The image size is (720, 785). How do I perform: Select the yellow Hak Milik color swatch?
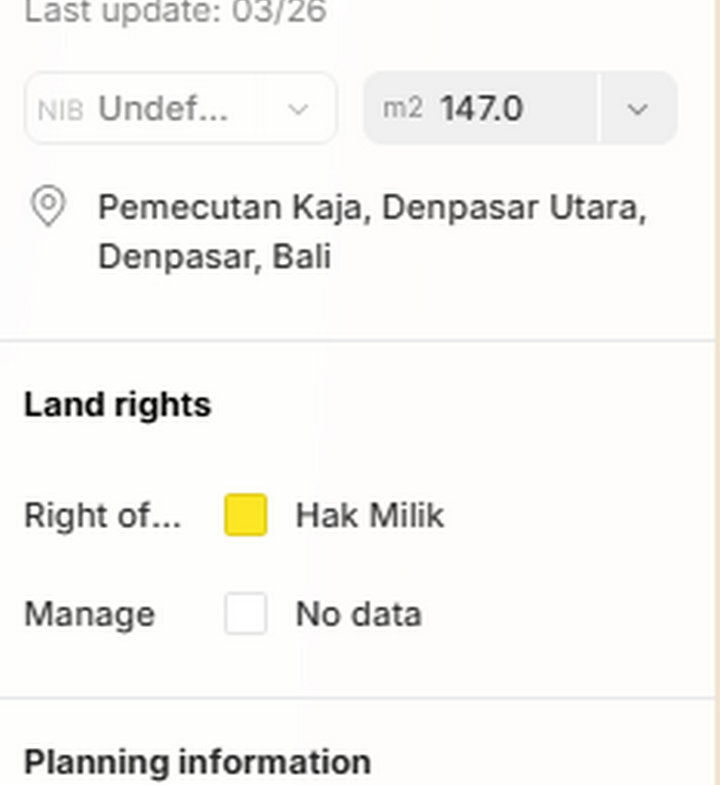(245, 515)
